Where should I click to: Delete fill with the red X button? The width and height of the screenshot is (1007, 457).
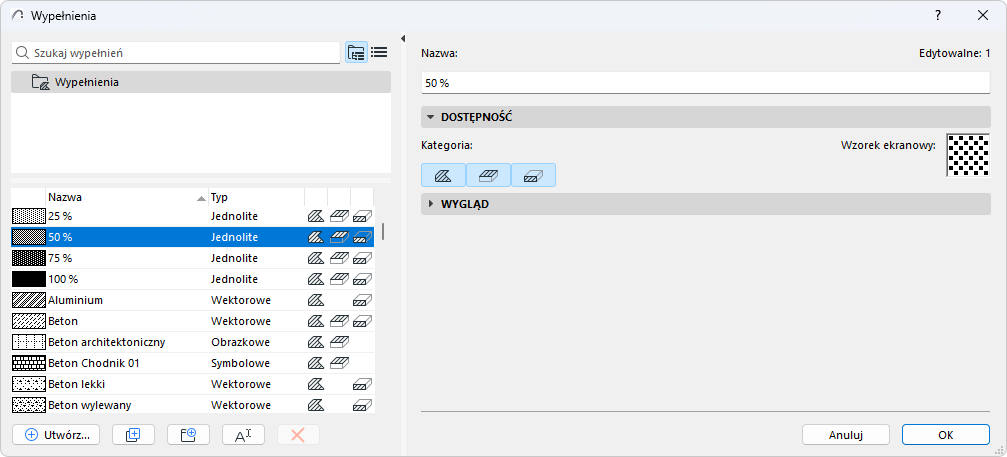298,435
